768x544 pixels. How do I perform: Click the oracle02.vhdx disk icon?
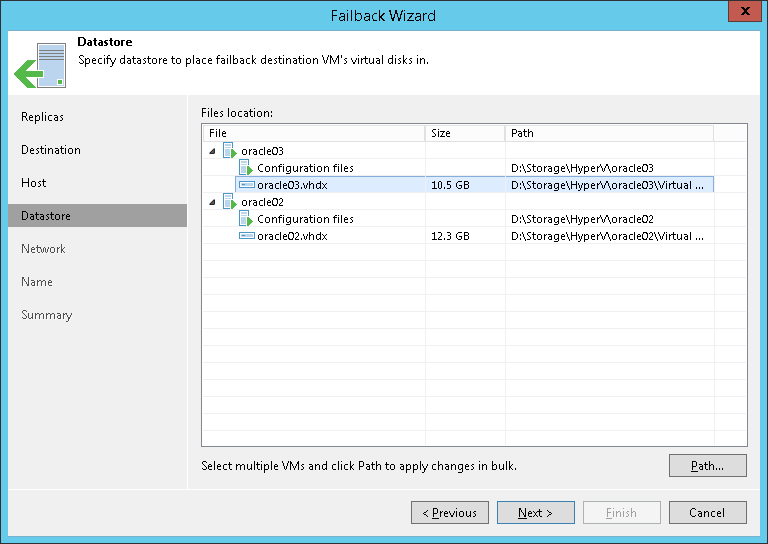click(247, 236)
